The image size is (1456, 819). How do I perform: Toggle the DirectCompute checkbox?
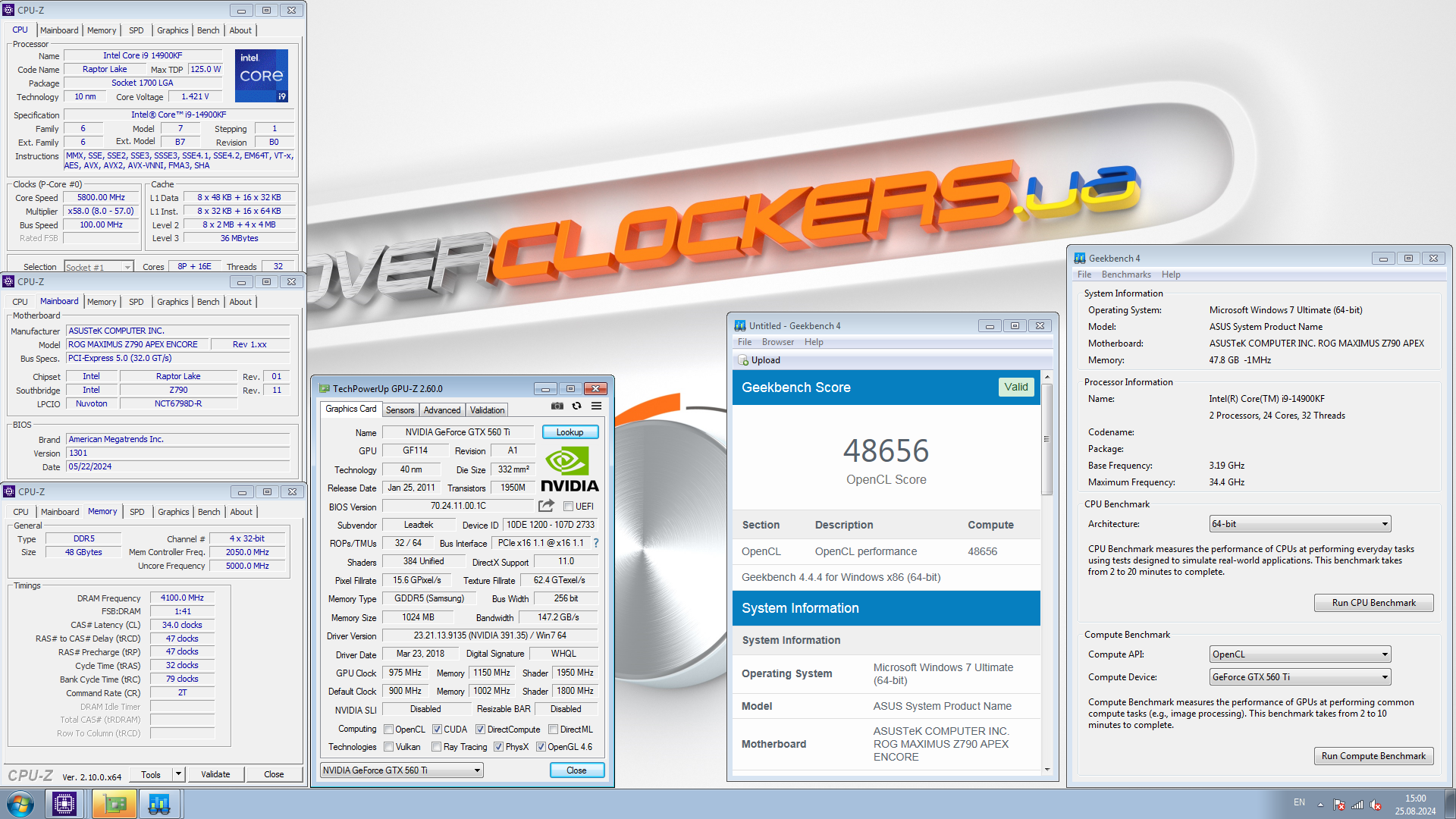pyautogui.click(x=481, y=730)
